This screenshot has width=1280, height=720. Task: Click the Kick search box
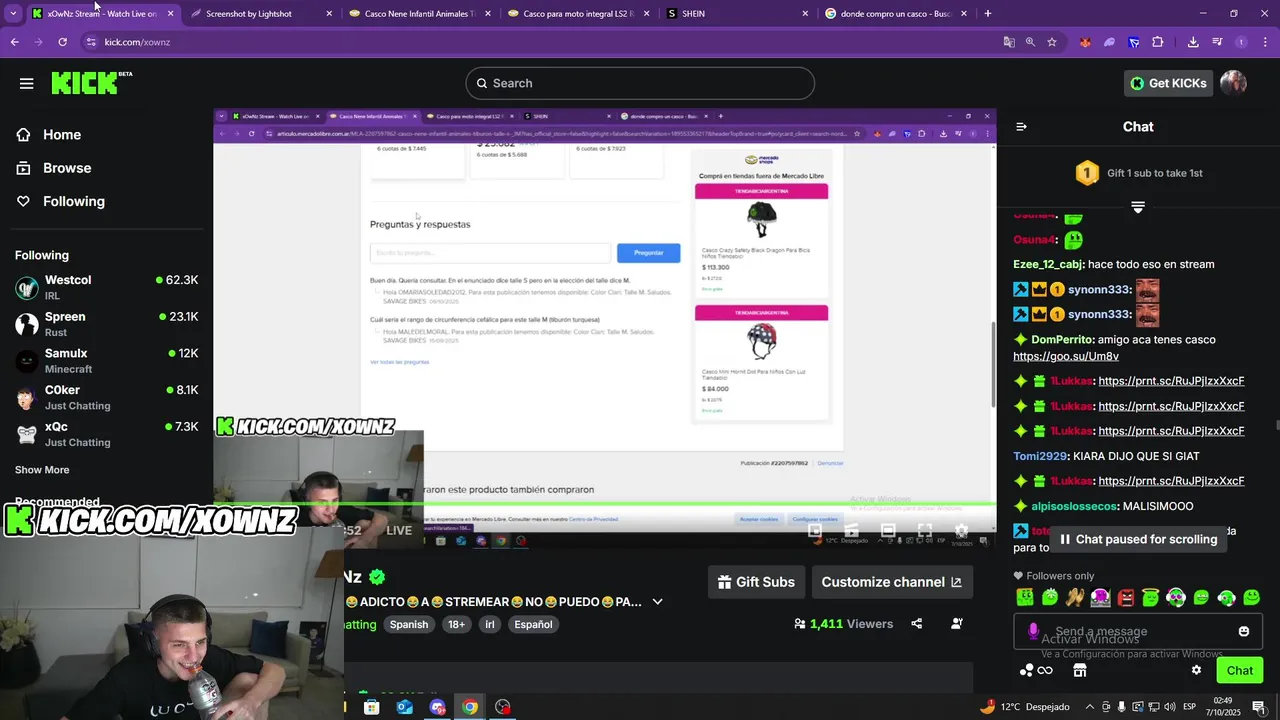click(x=640, y=83)
